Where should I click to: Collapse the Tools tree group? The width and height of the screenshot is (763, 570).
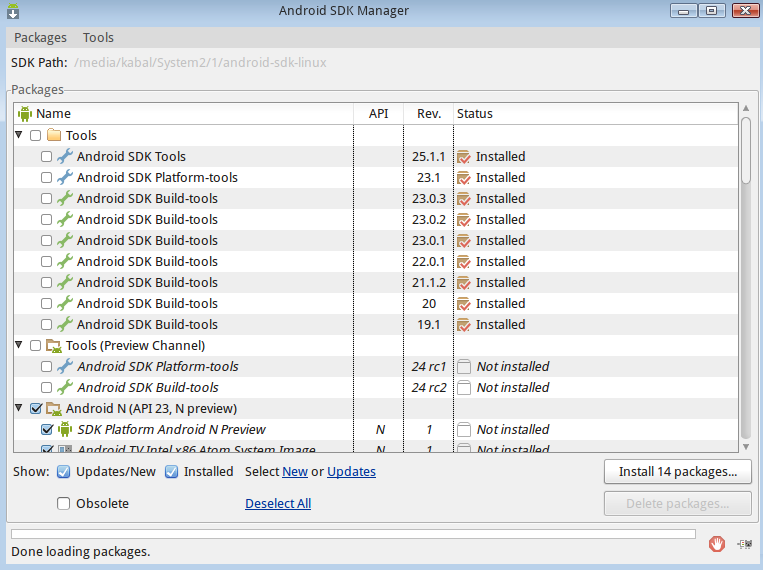point(19,135)
